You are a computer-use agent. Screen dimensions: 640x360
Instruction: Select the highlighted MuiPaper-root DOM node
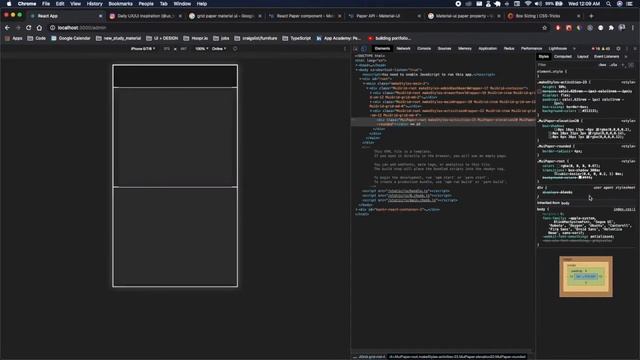coord(443,122)
